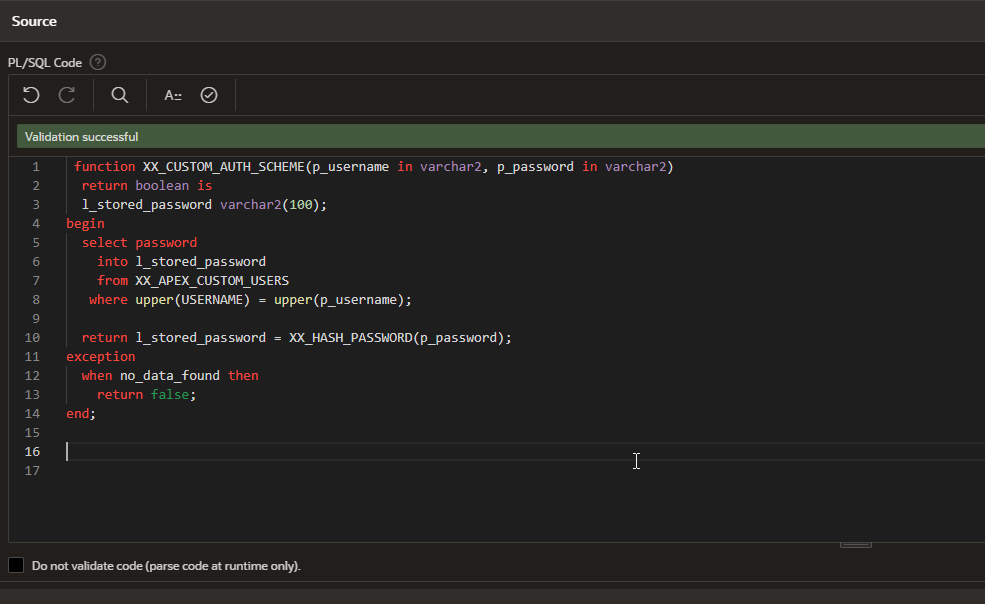This screenshot has width=985, height=604.
Task: Click function name XX_CUSTOM_AUTH_SCHEME in the code
Action: pyautogui.click(x=224, y=167)
